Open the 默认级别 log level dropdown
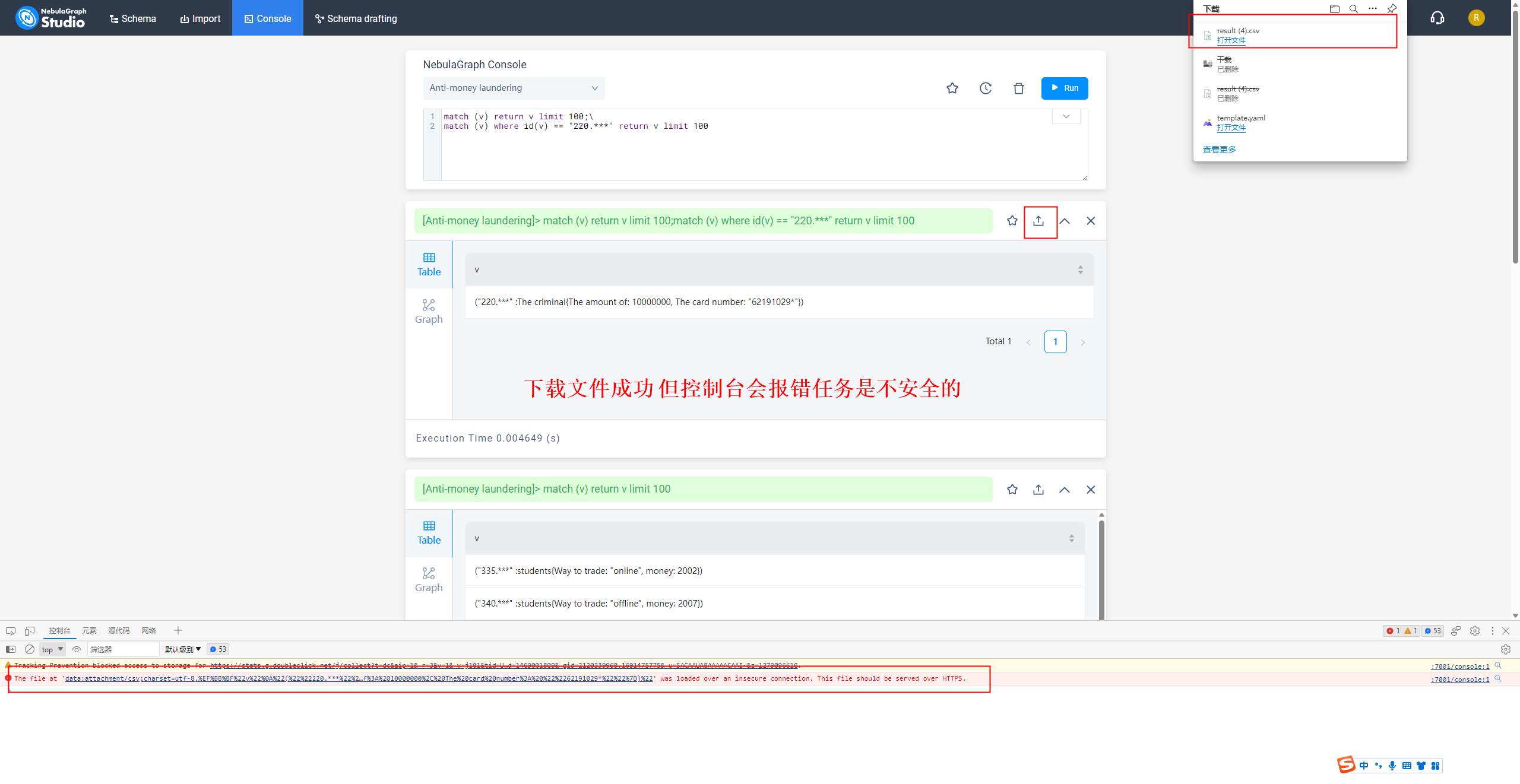The height and width of the screenshot is (784, 1520). [181, 649]
